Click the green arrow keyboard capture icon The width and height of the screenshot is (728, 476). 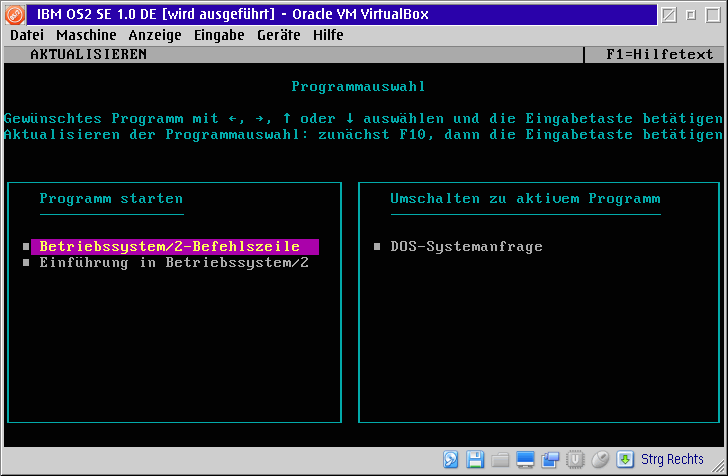625,459
